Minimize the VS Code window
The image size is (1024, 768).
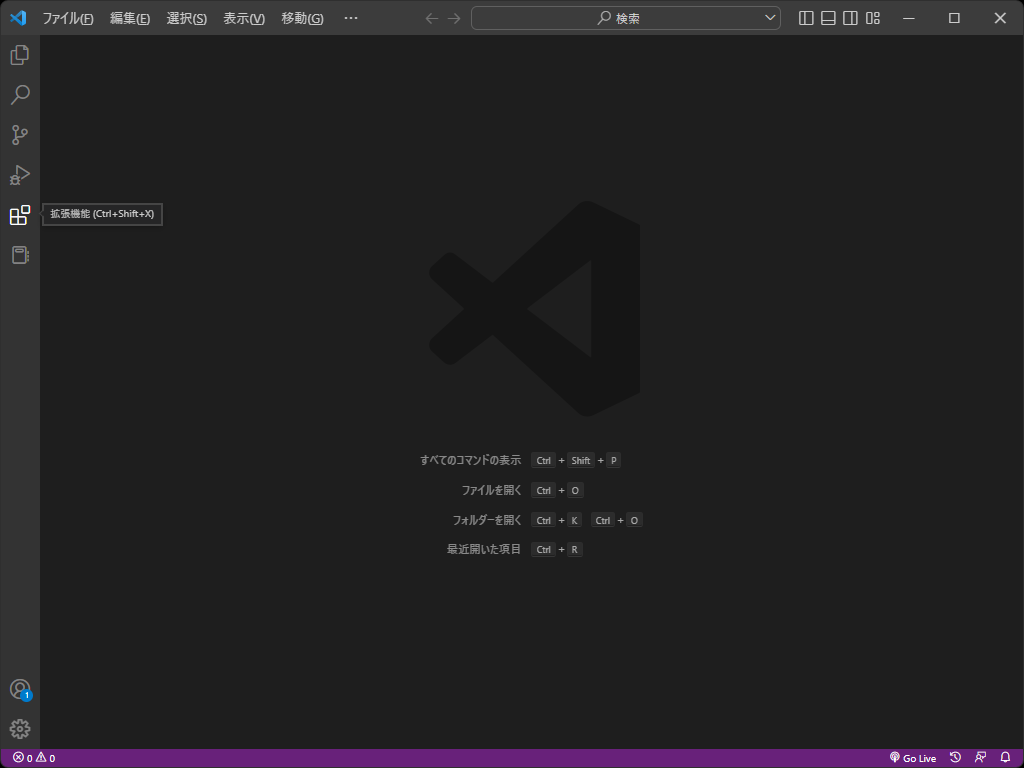pos(909,18)
